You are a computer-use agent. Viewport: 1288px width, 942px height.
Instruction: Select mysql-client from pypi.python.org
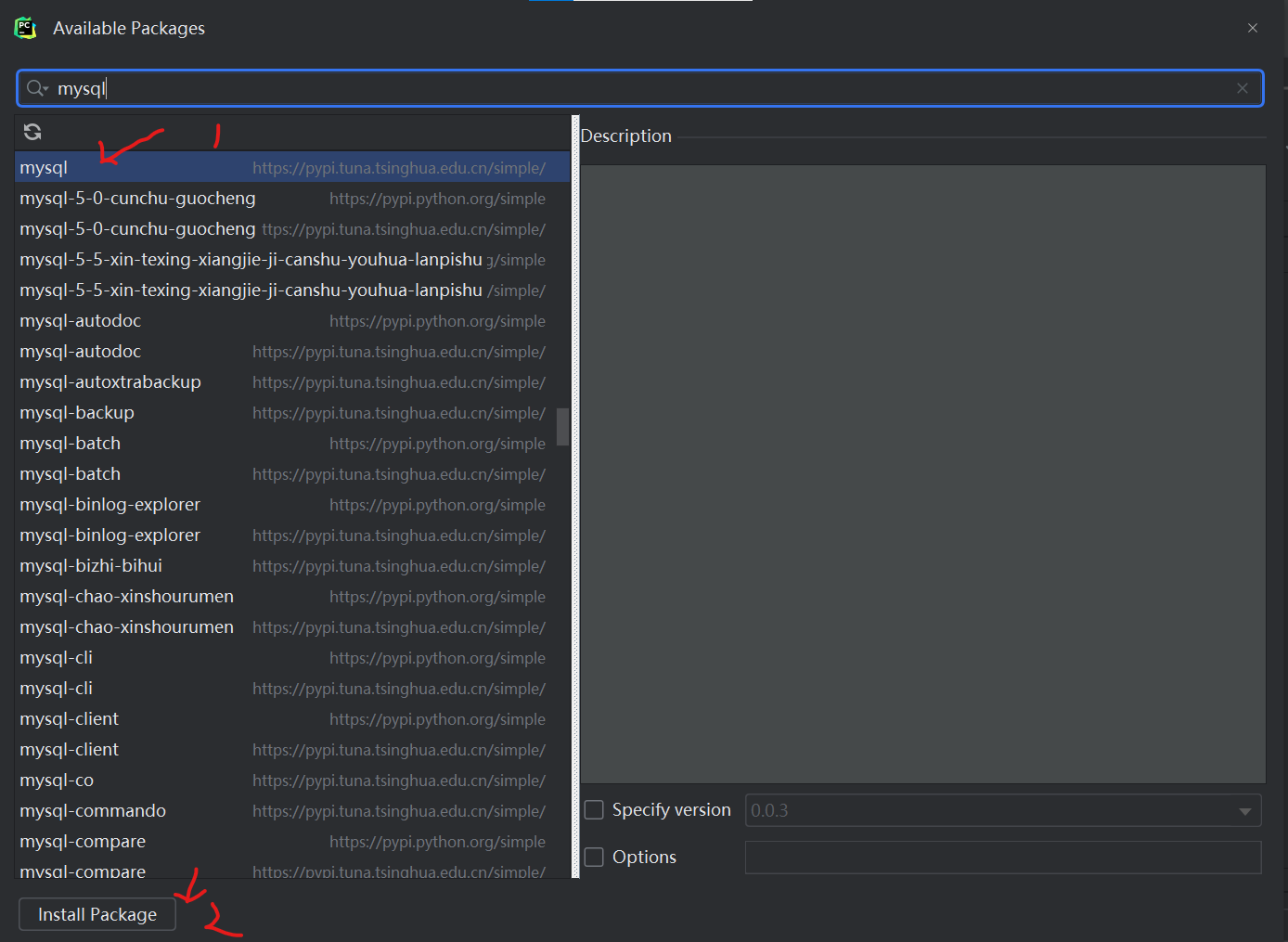point(292,718)
